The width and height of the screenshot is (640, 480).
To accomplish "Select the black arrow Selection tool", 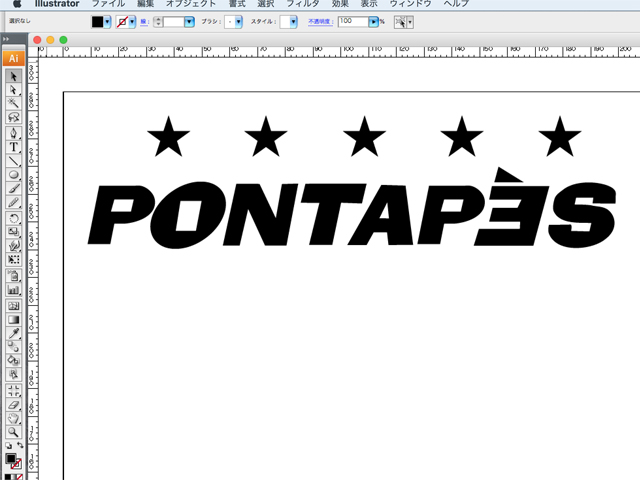I will tap(13, 76).
